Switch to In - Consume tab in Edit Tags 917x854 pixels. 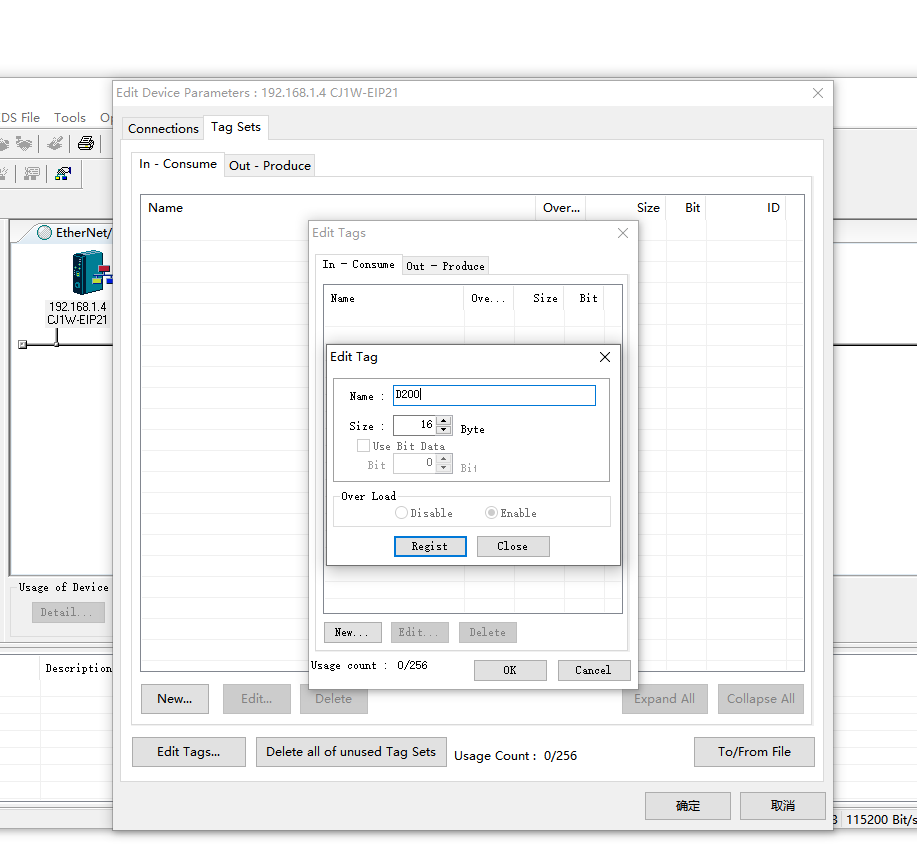click(x=358, y=264)
